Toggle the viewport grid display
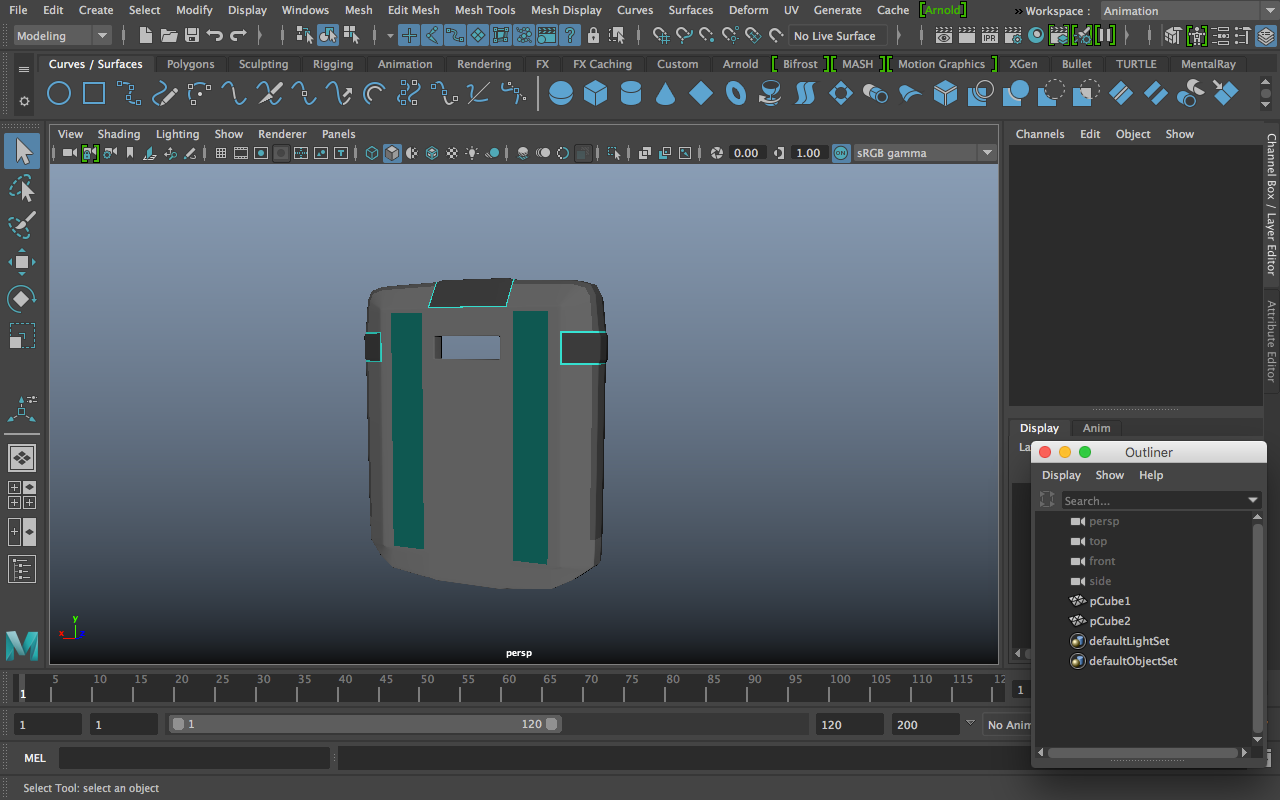This screenshot has width=1280, height=800. [x=220, y=153]
